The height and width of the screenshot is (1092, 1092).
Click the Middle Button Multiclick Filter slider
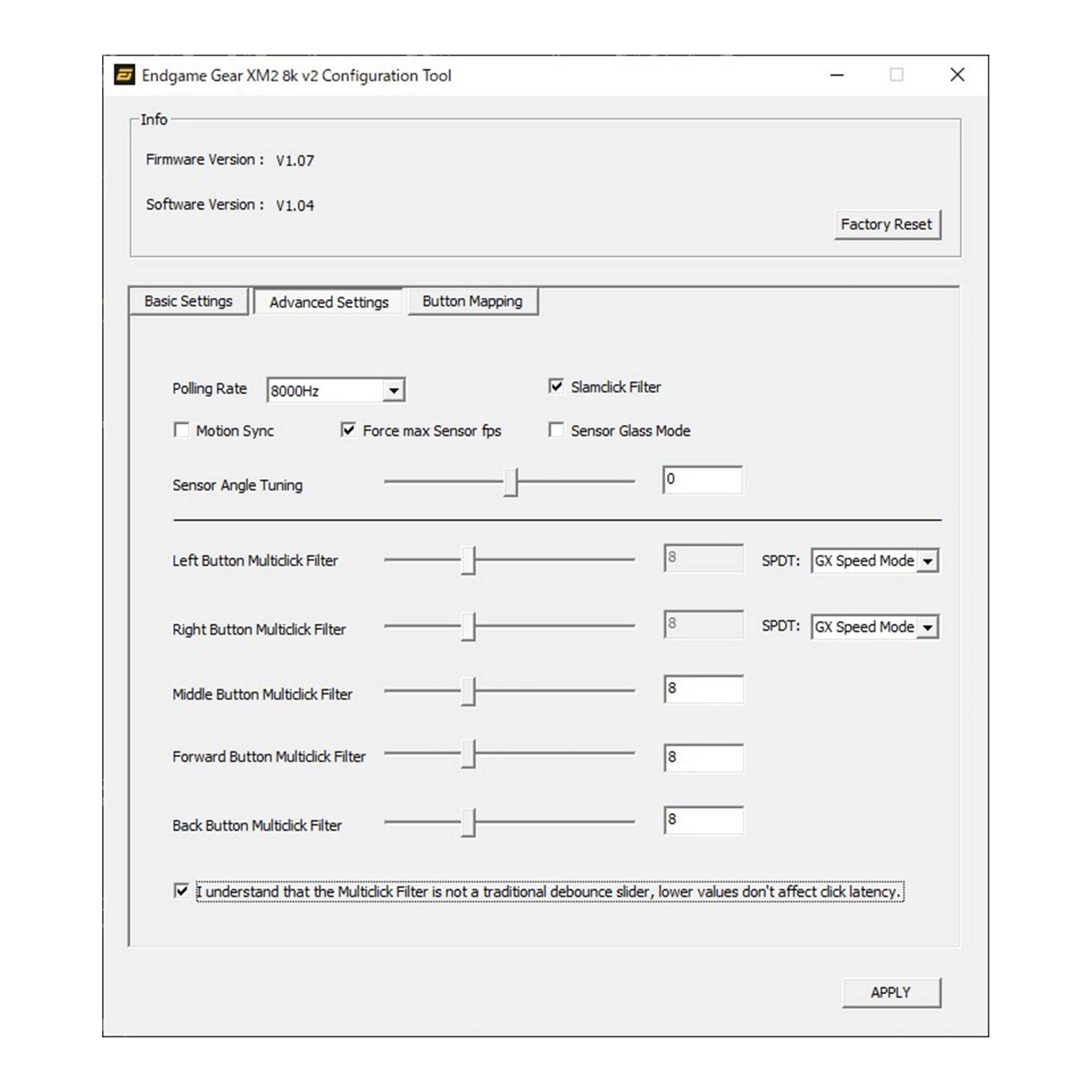pos(468,691)
